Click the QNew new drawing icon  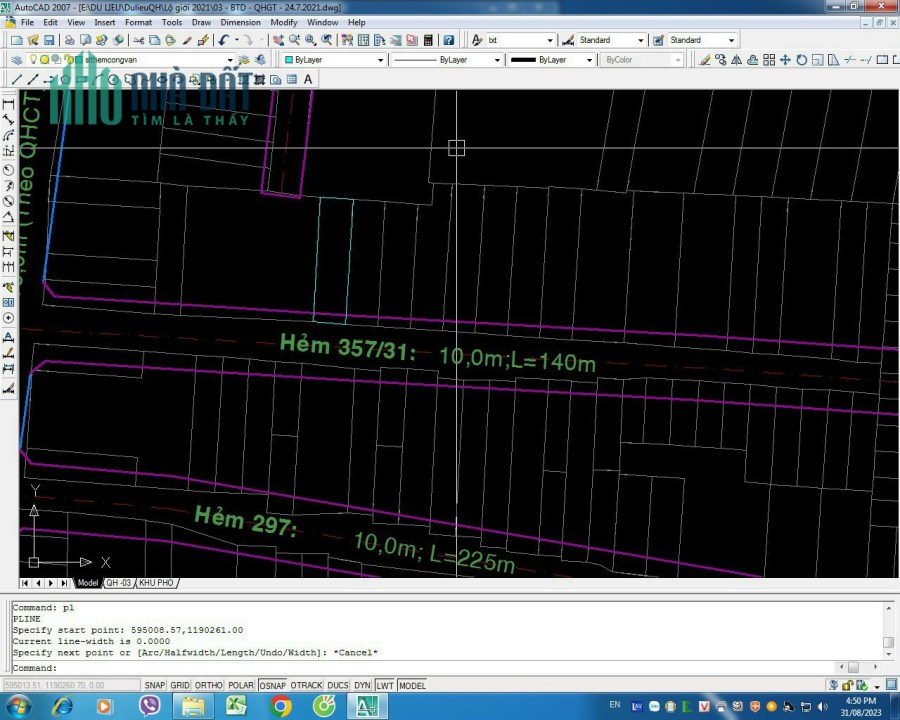pyautogui.click(x=17, y=40)
